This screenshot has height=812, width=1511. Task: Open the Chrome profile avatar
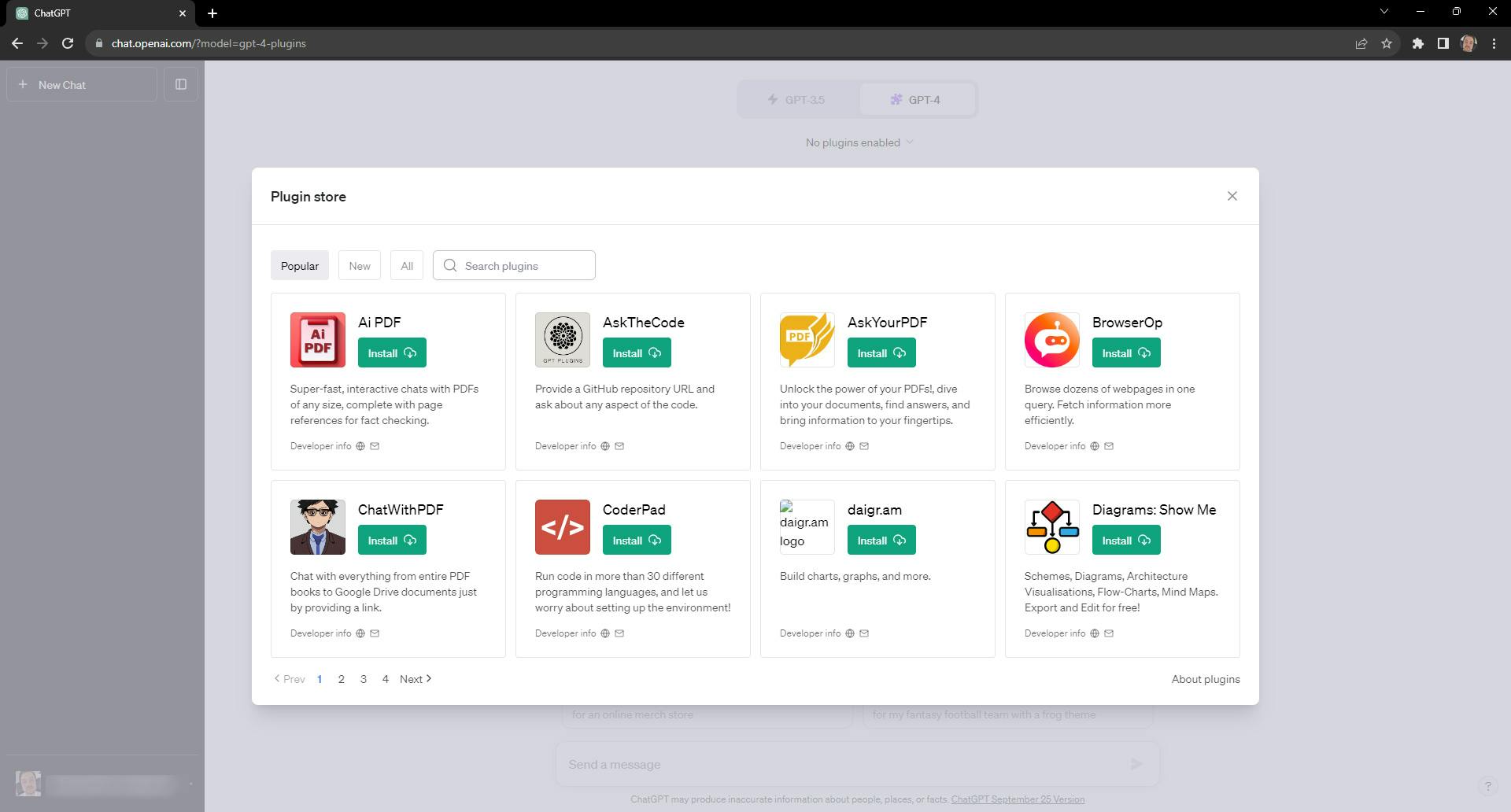click(1469, 43)
